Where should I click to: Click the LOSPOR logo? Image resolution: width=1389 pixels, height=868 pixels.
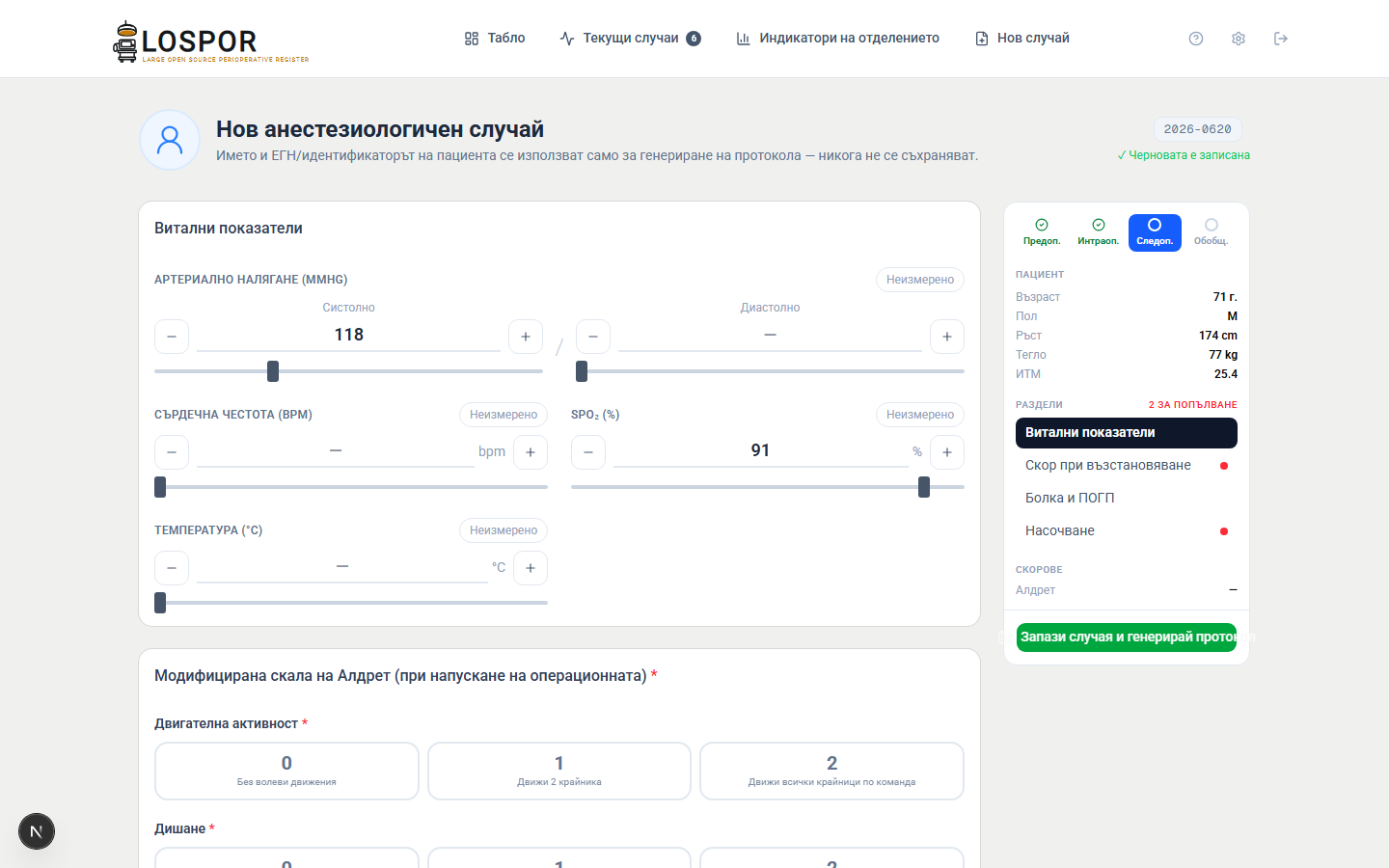click(211, 41)
